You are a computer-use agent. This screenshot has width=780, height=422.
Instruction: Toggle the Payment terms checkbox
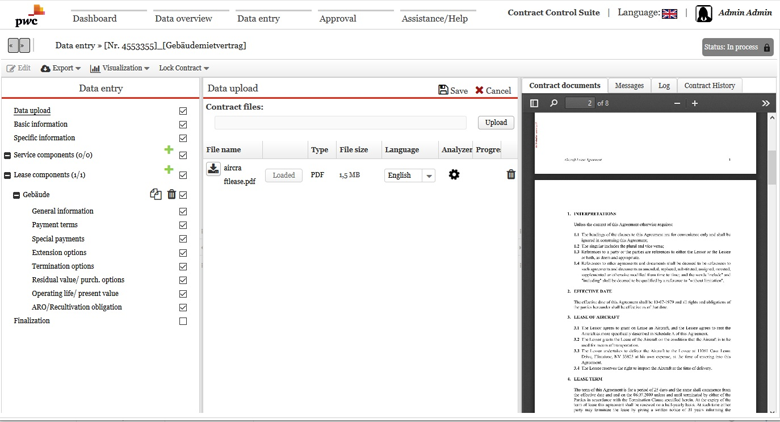point(183,225)
